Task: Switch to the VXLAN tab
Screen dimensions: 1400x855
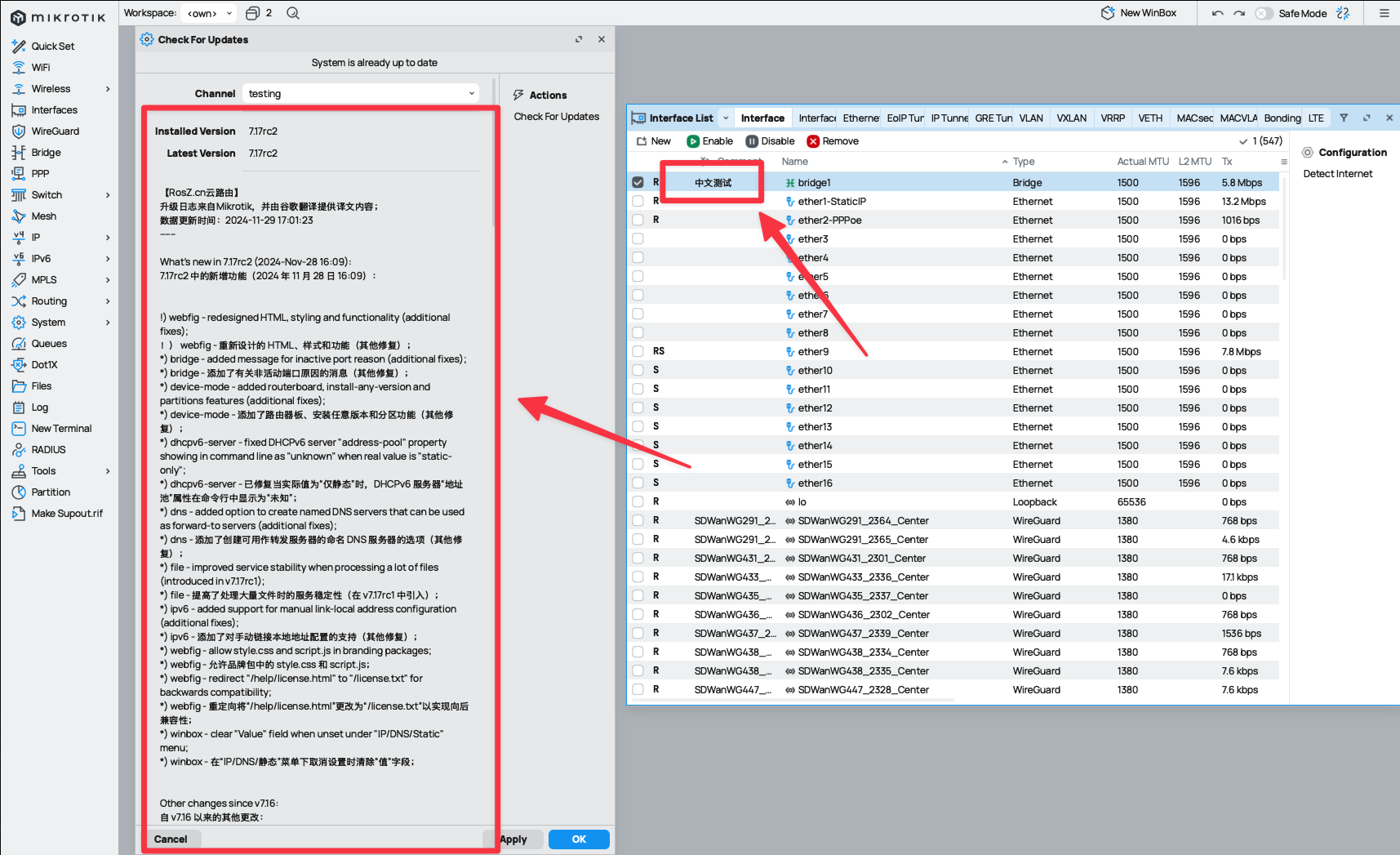Action: 1071,118
